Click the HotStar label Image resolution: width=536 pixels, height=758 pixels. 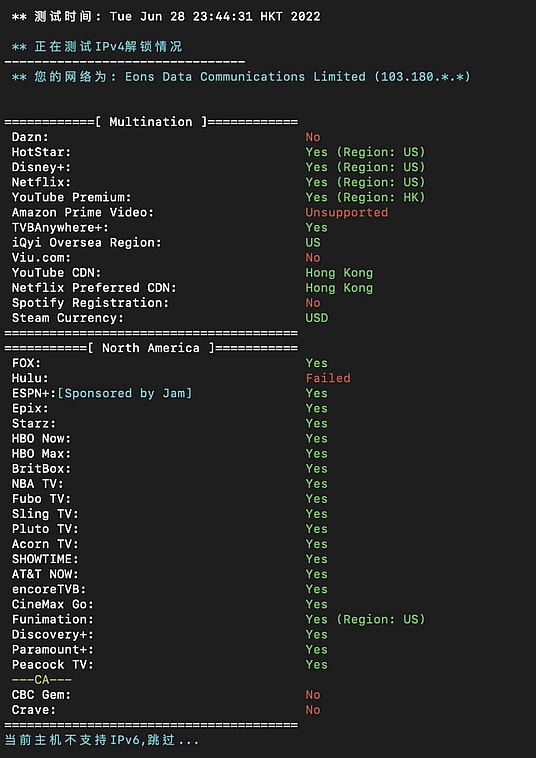[42, 152]
